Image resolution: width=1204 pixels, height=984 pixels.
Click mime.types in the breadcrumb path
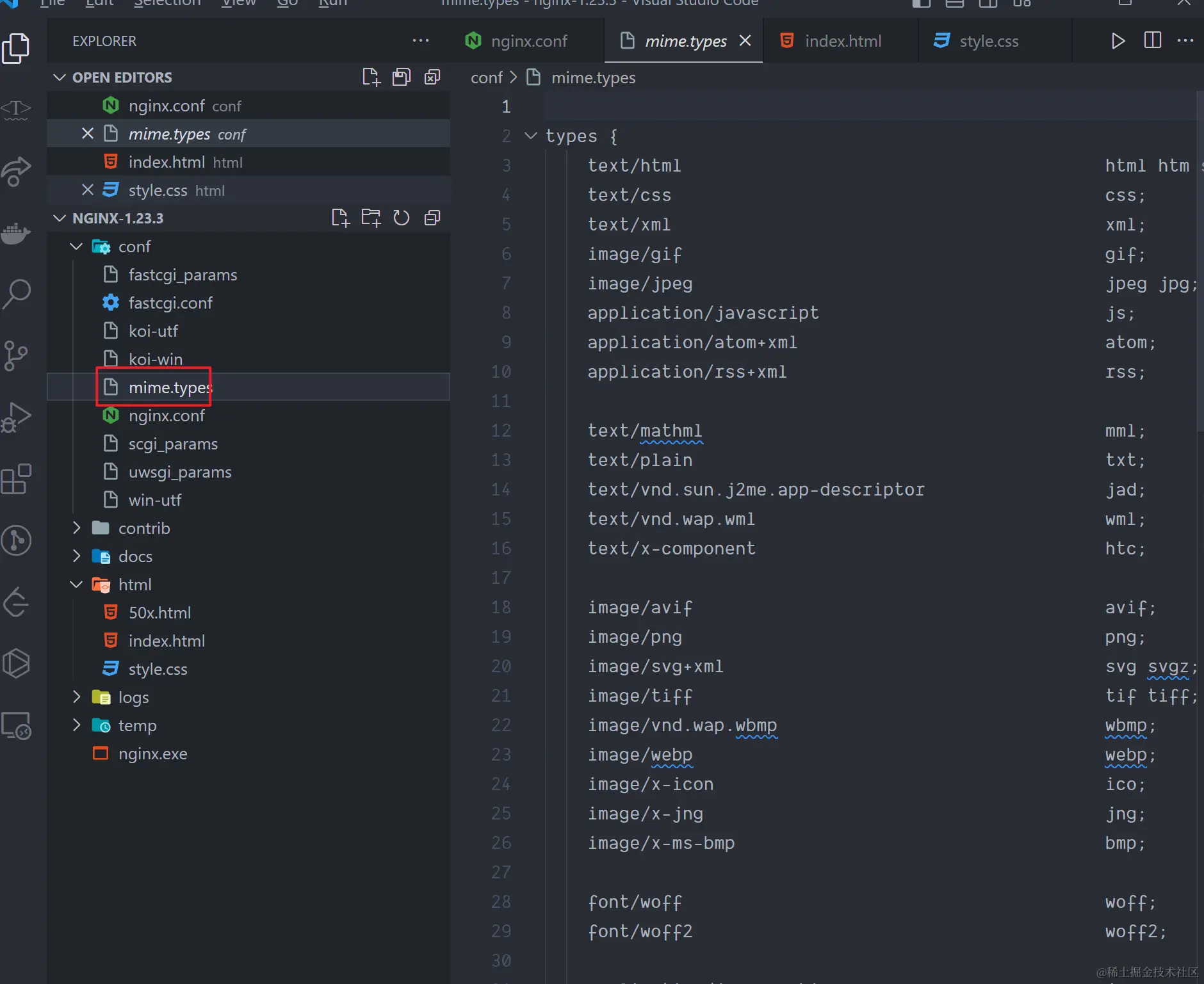(594, 77)
